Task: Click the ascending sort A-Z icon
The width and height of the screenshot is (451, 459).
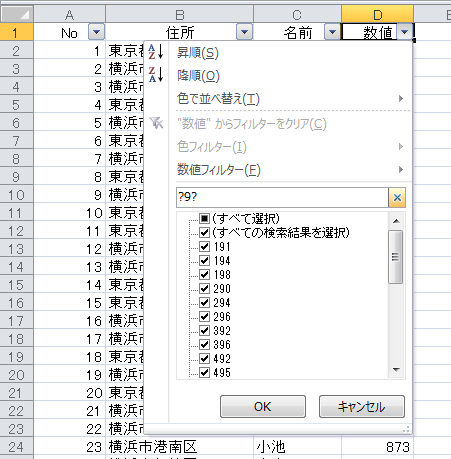Action: [156, 52]
